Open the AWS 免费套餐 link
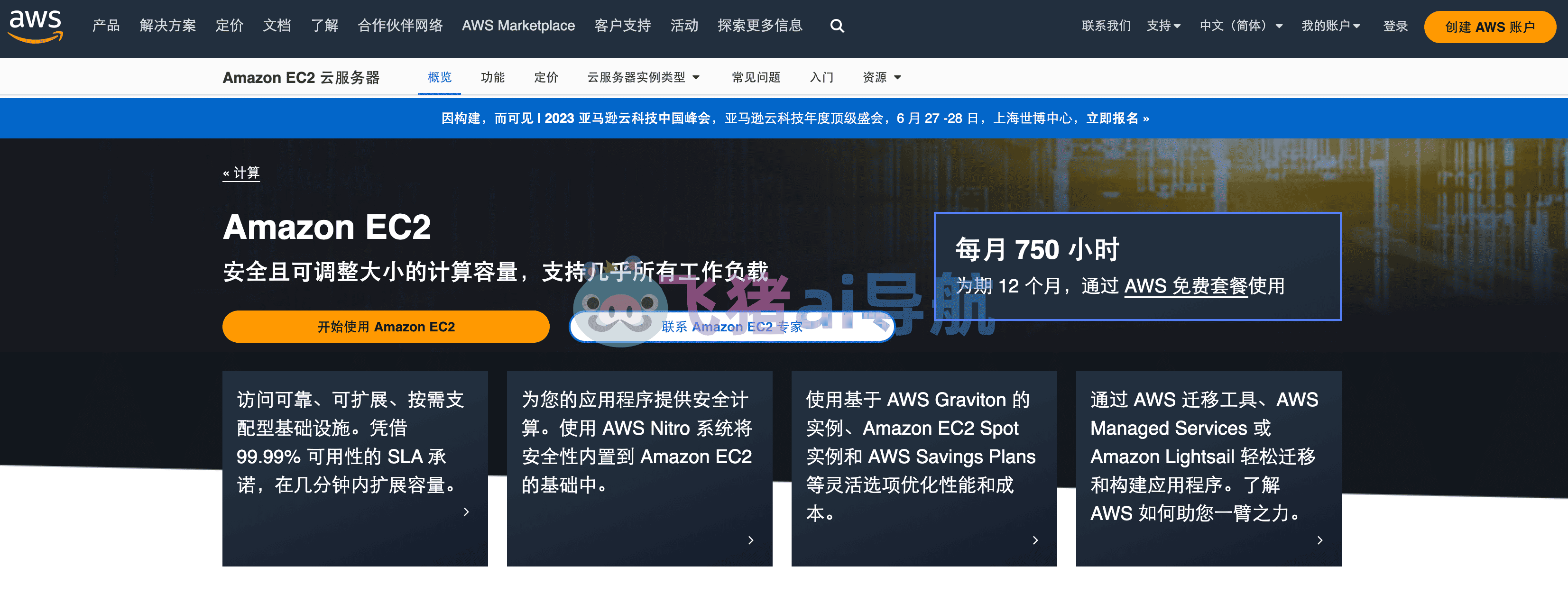 click(x=1186, y=286)
